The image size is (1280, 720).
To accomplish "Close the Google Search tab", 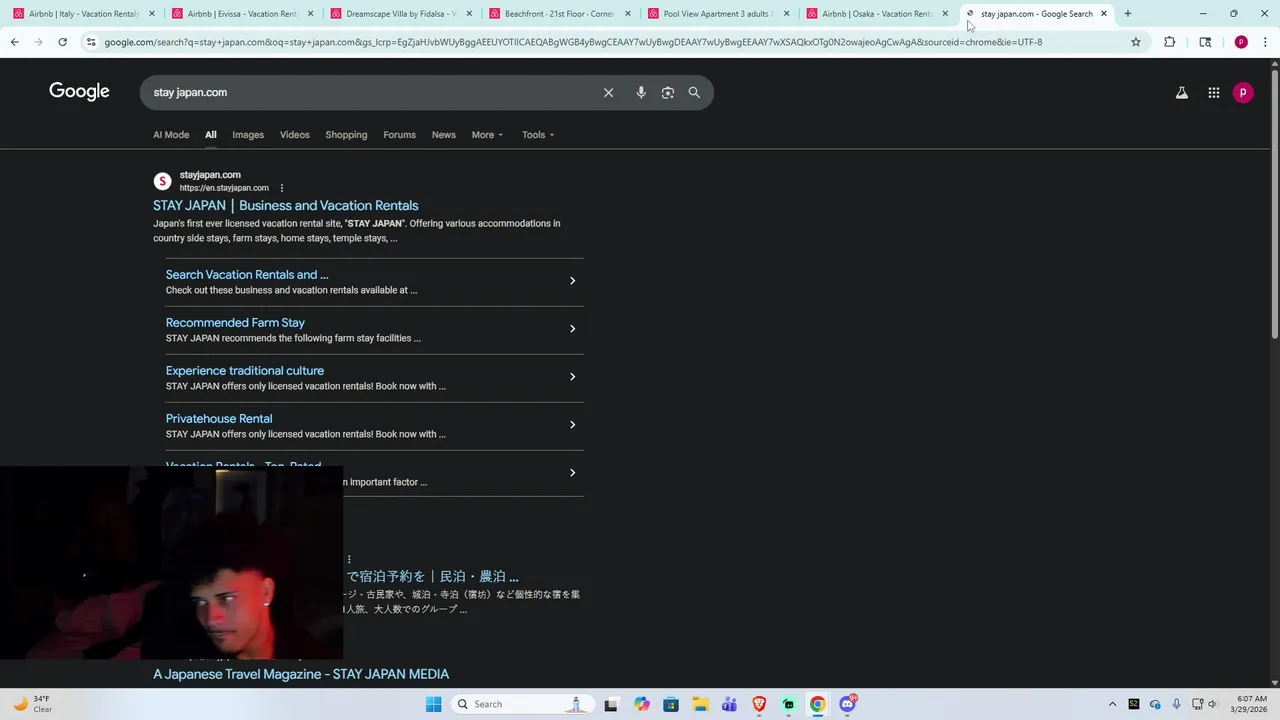I will click(x=1104, y=14).
